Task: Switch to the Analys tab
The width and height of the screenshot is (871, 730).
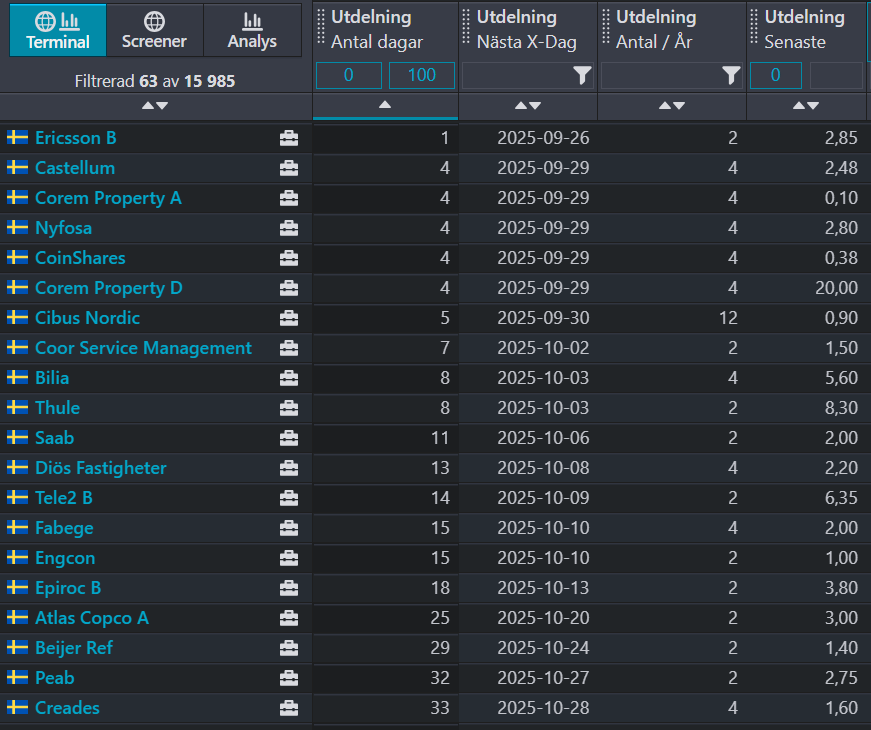Action: (252, 31)
